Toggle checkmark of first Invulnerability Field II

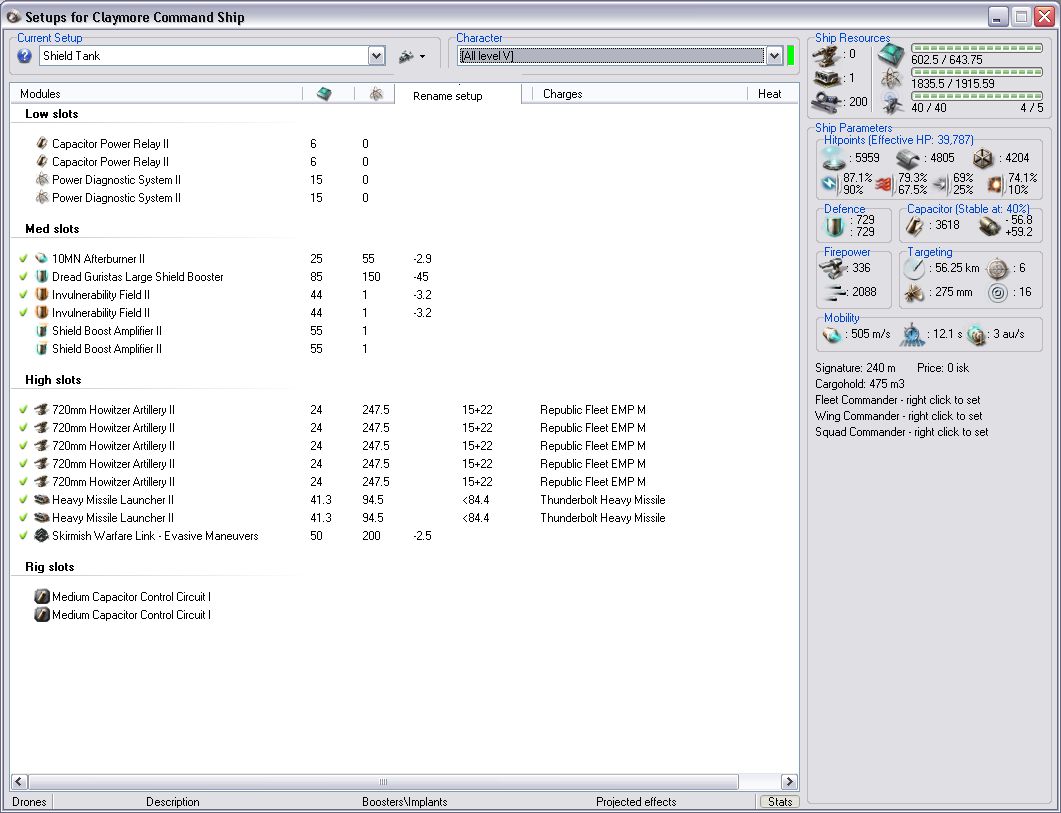23,295
